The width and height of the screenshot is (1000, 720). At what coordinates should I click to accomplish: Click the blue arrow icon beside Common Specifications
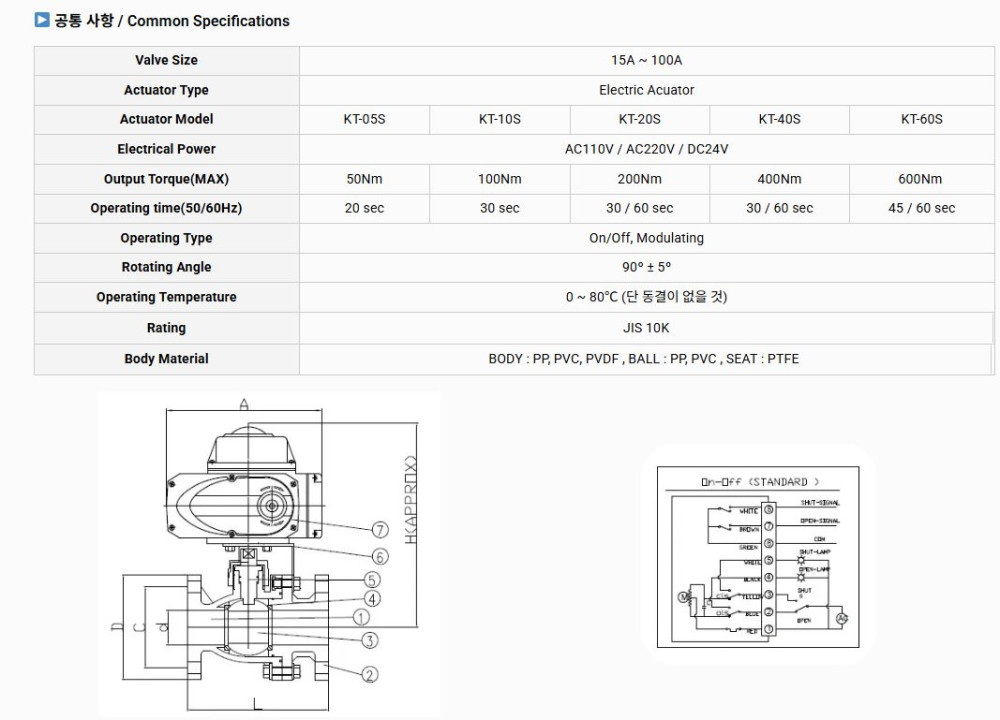[42, 20]
